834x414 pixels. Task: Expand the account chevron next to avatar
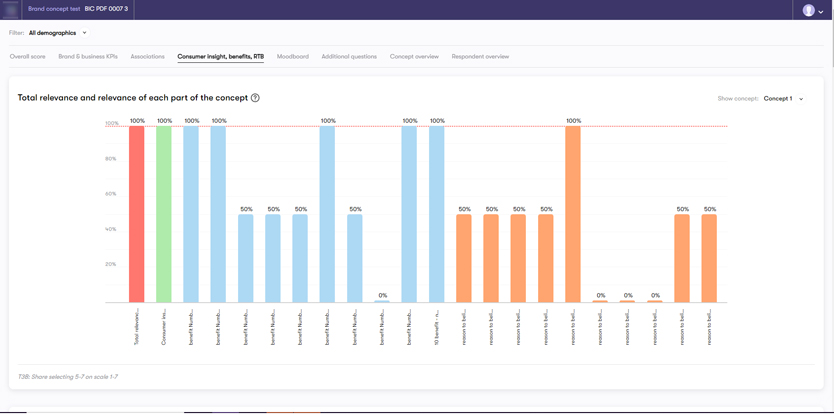(821, 11)
